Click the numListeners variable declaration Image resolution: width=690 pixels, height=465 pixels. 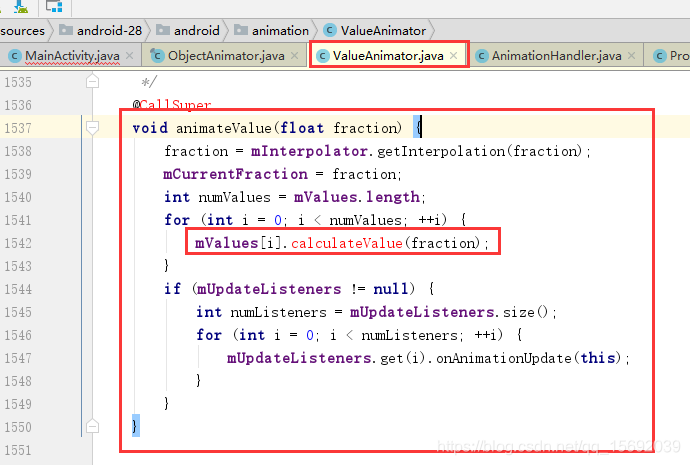pyautogui.click(x=279, y=312)
